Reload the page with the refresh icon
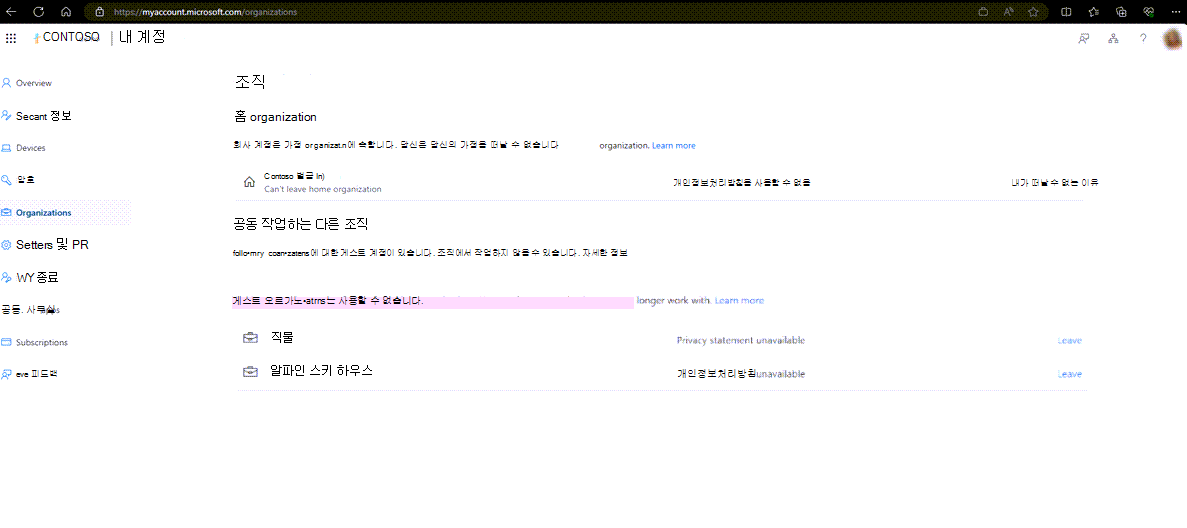Viewport: 1187px width, 528px height. [39, 11]
